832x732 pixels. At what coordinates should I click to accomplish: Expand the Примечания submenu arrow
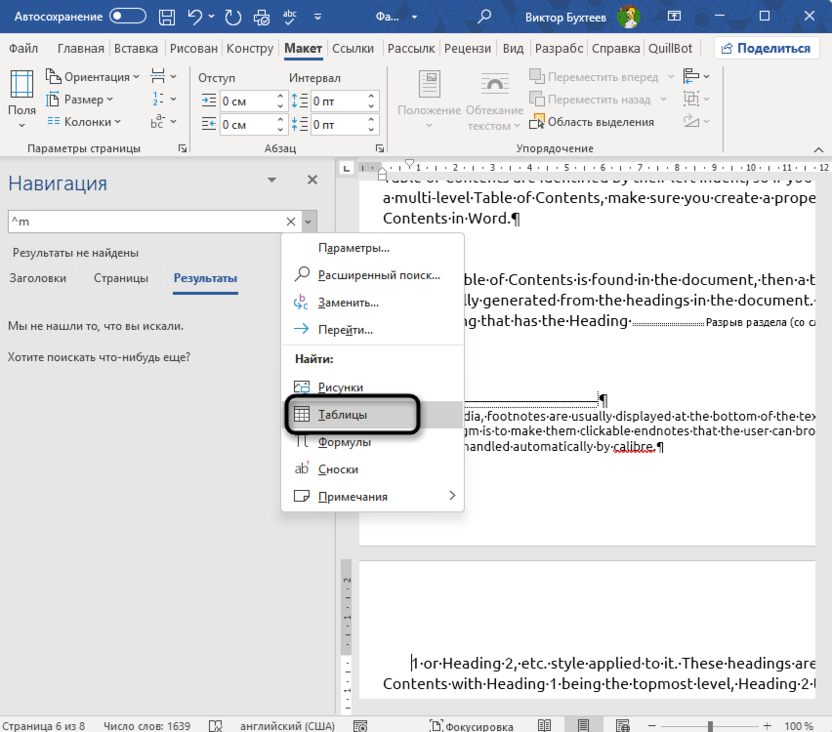click(x=451, y=496)
